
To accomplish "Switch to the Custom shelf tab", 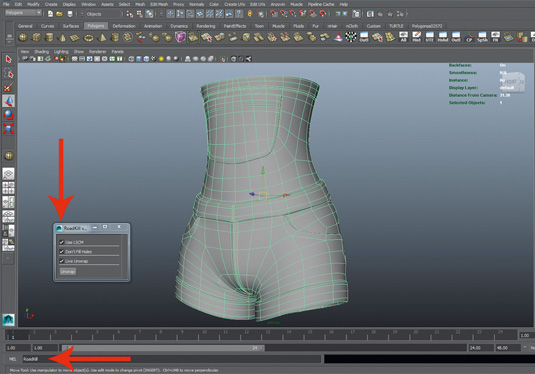I will click(x=373, y=26).
